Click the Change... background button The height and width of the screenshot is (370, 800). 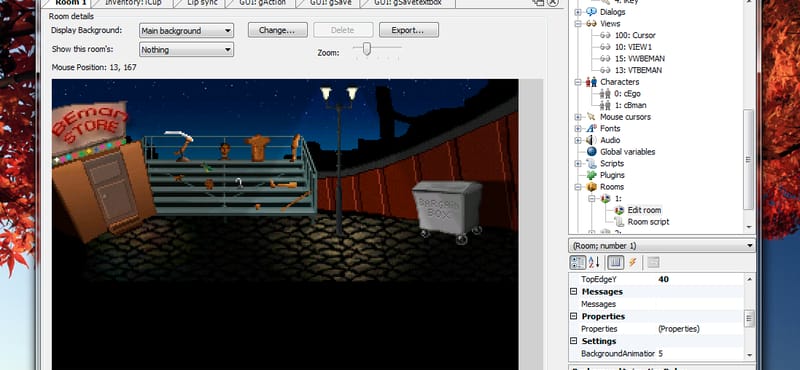click(278, 30)
